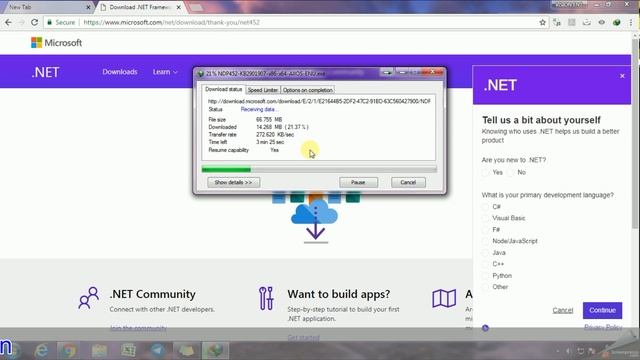Click the page vertical scrollbar

click(635, 135)
